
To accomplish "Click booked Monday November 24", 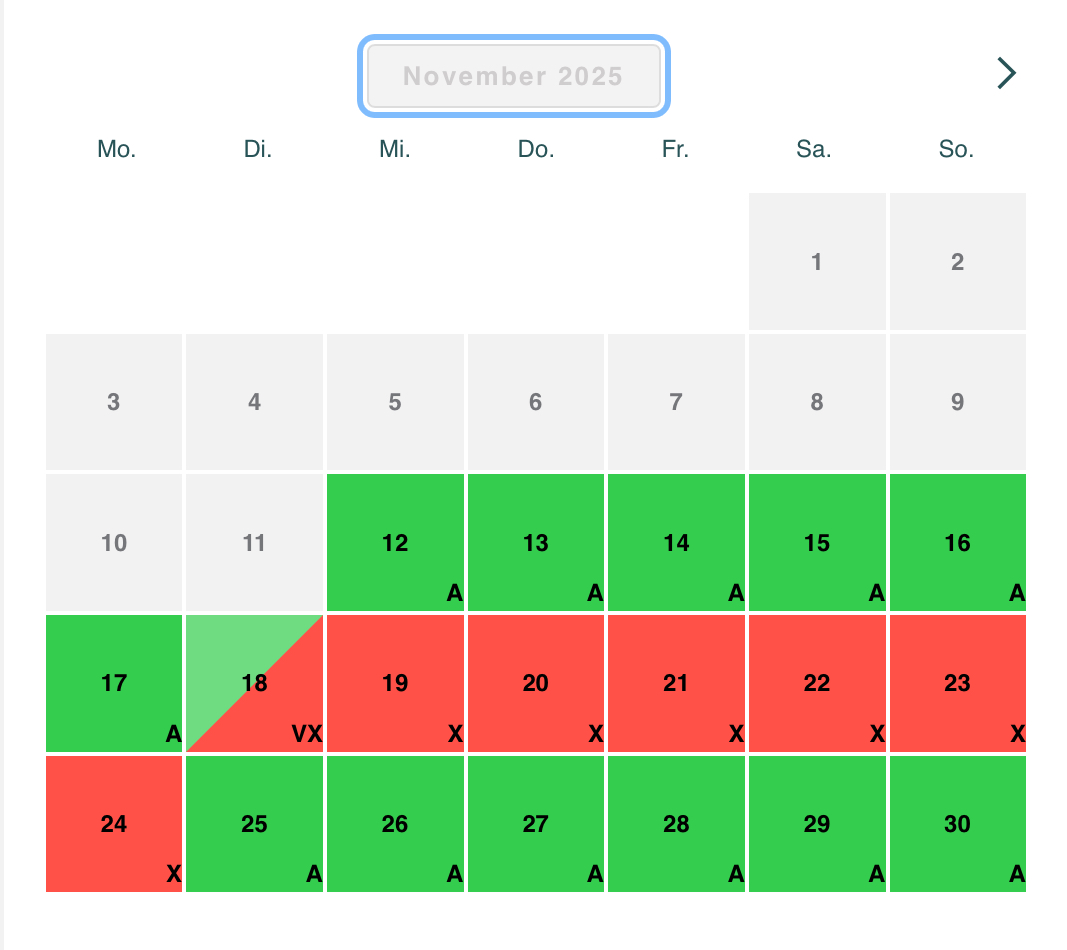I will coord(114,824).
